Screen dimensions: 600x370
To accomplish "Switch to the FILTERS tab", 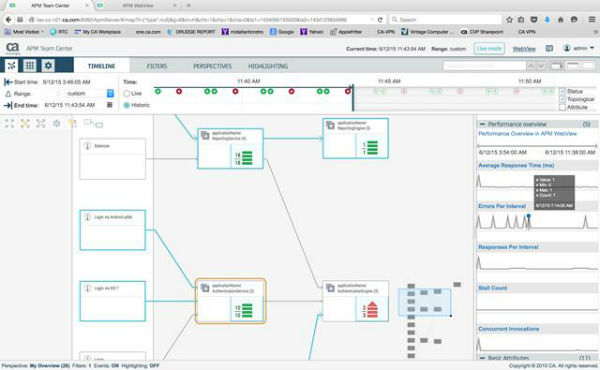I will (x=157, y=66).
